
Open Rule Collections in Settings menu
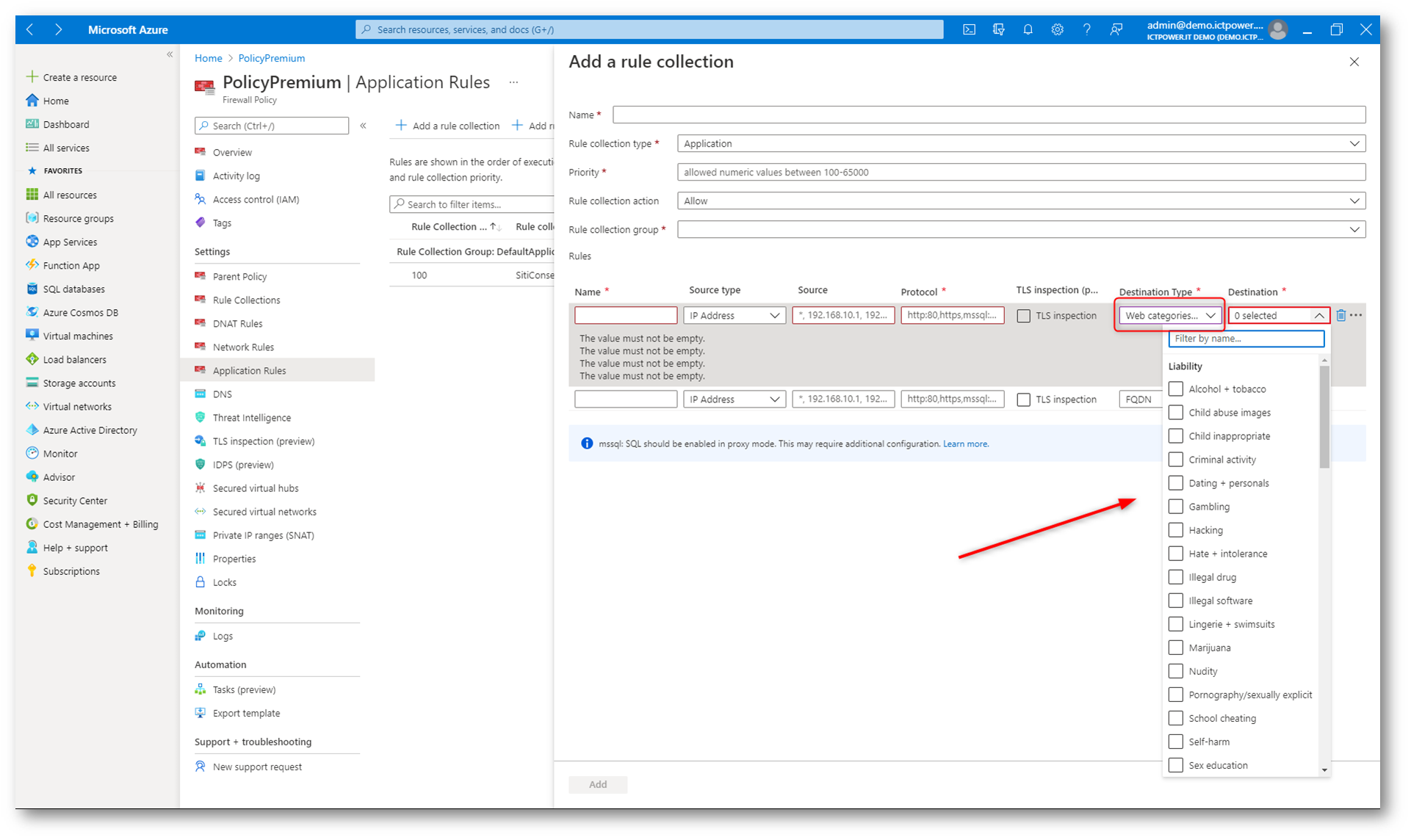(246, 300)
